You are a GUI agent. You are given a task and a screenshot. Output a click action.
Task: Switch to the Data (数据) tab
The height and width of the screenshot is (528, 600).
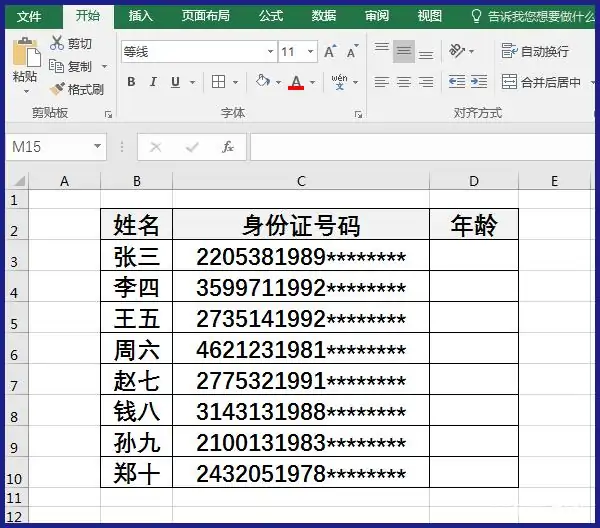[x=324, y=16]
